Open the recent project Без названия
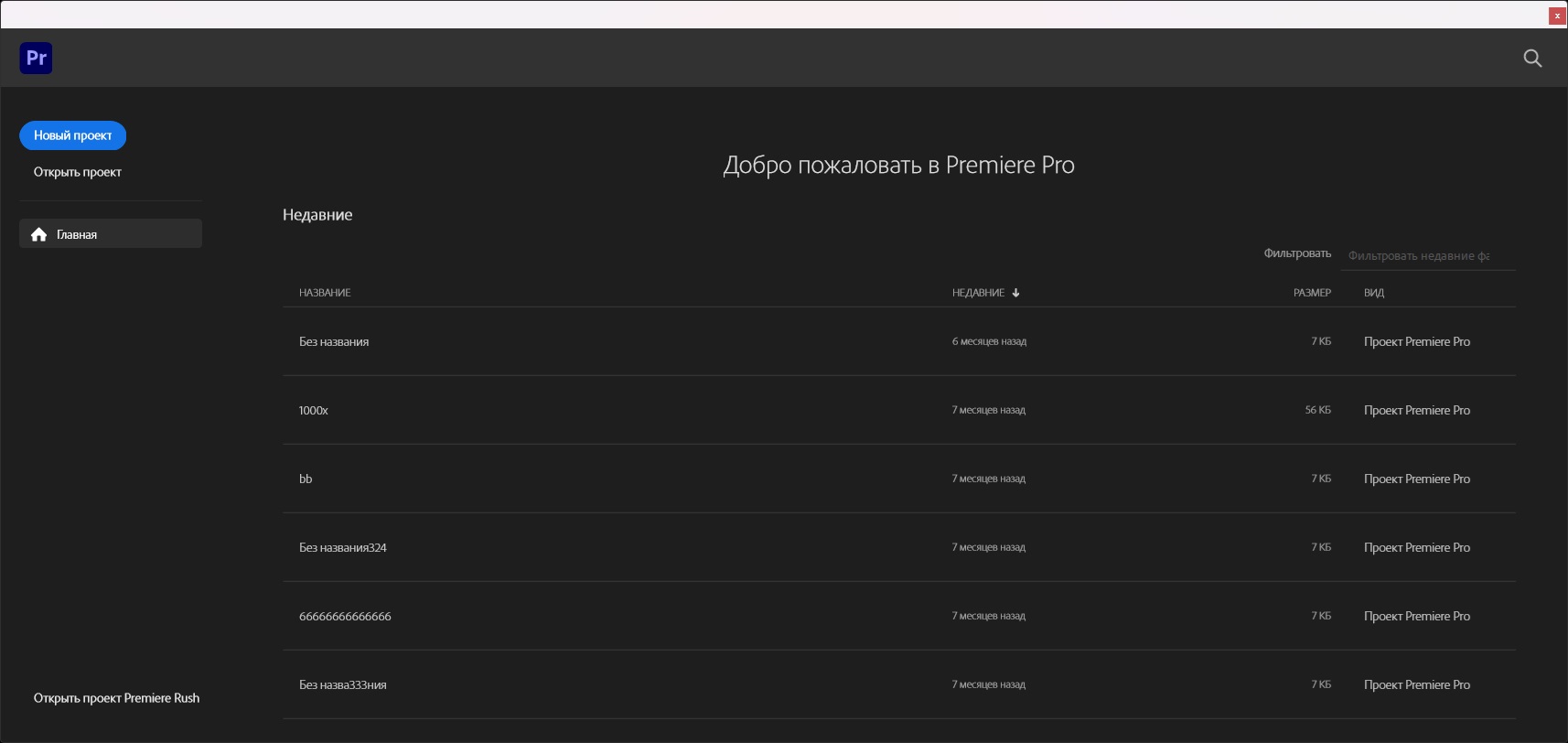Viewport: 1568px width, 743px height. point(334,341)
